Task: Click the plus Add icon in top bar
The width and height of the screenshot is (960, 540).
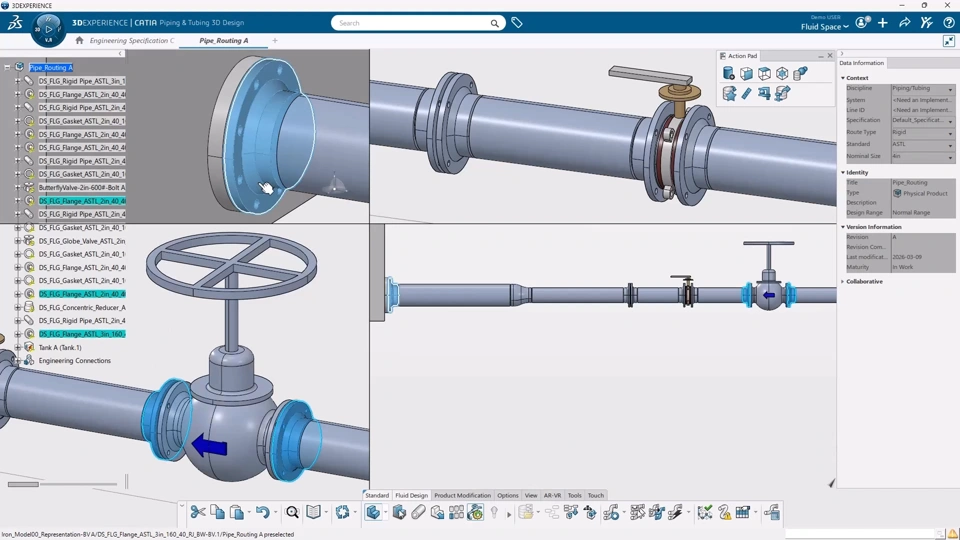Action: click(x=882, y=23)
